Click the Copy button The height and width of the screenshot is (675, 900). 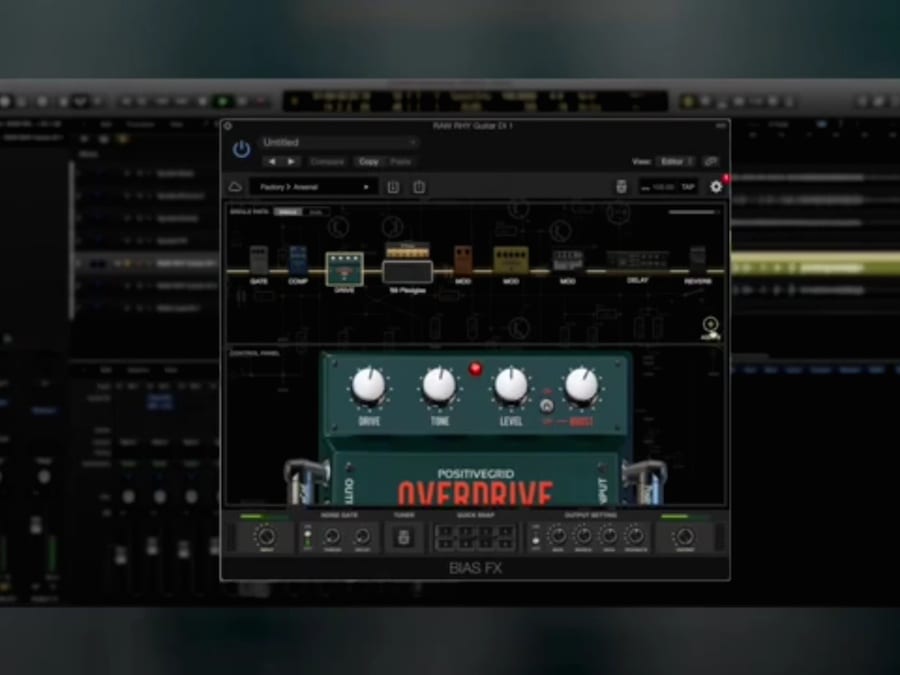pos(369,161)
